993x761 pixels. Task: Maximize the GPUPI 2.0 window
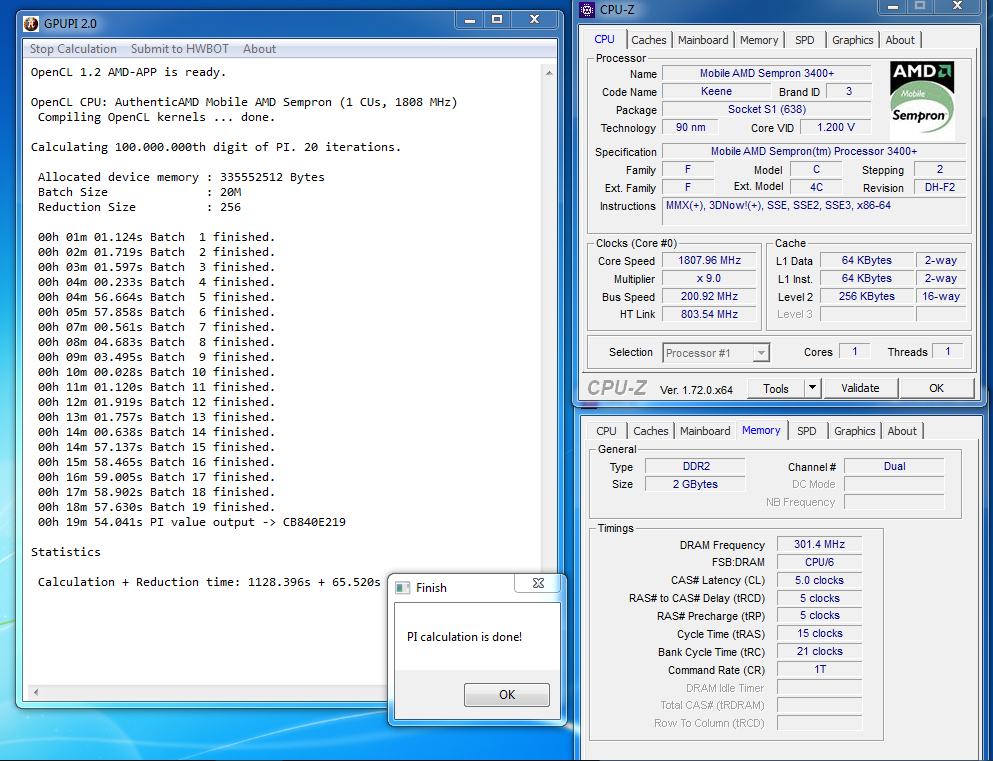498,20
